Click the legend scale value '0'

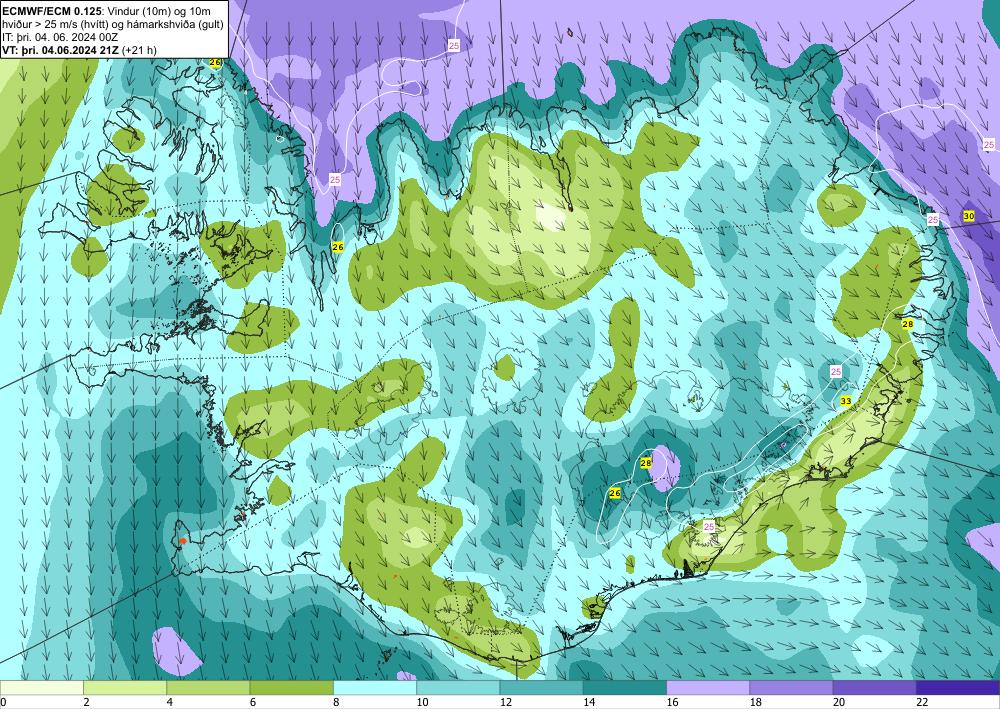pos(3,702)
